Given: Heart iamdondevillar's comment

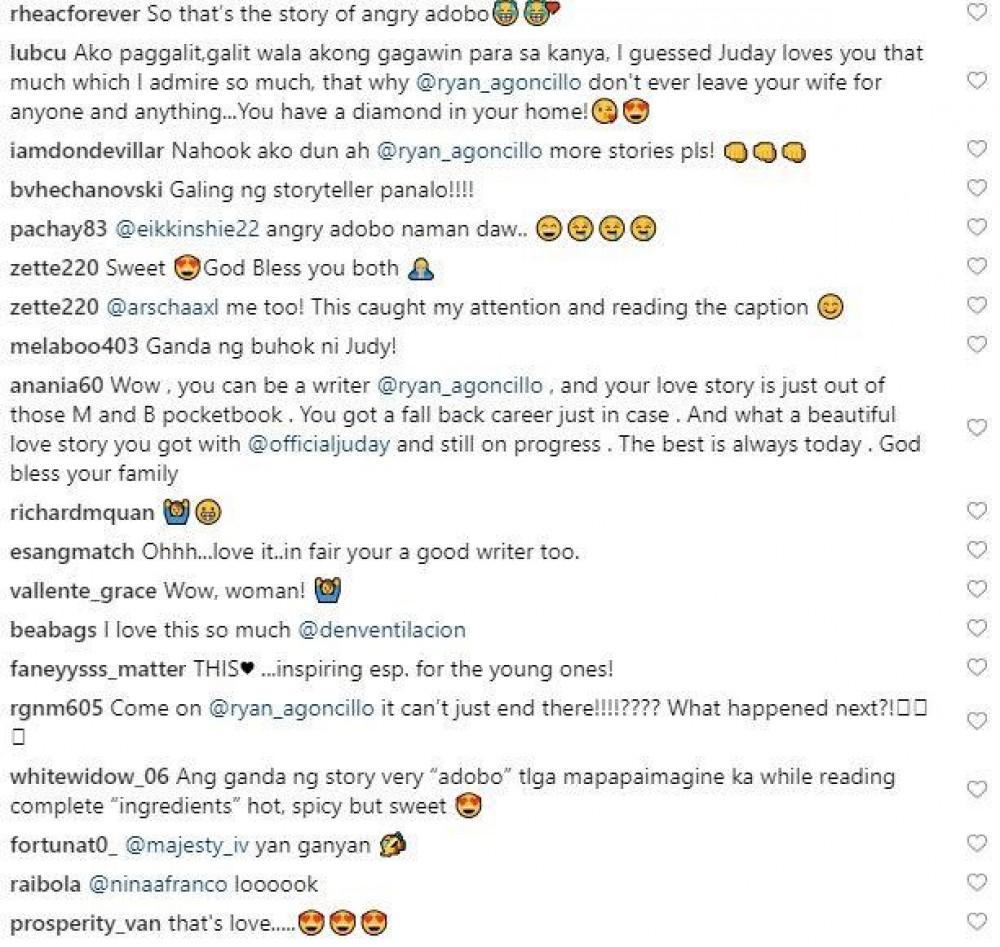Looking at the screenshot, I should [x=977, y=150].
